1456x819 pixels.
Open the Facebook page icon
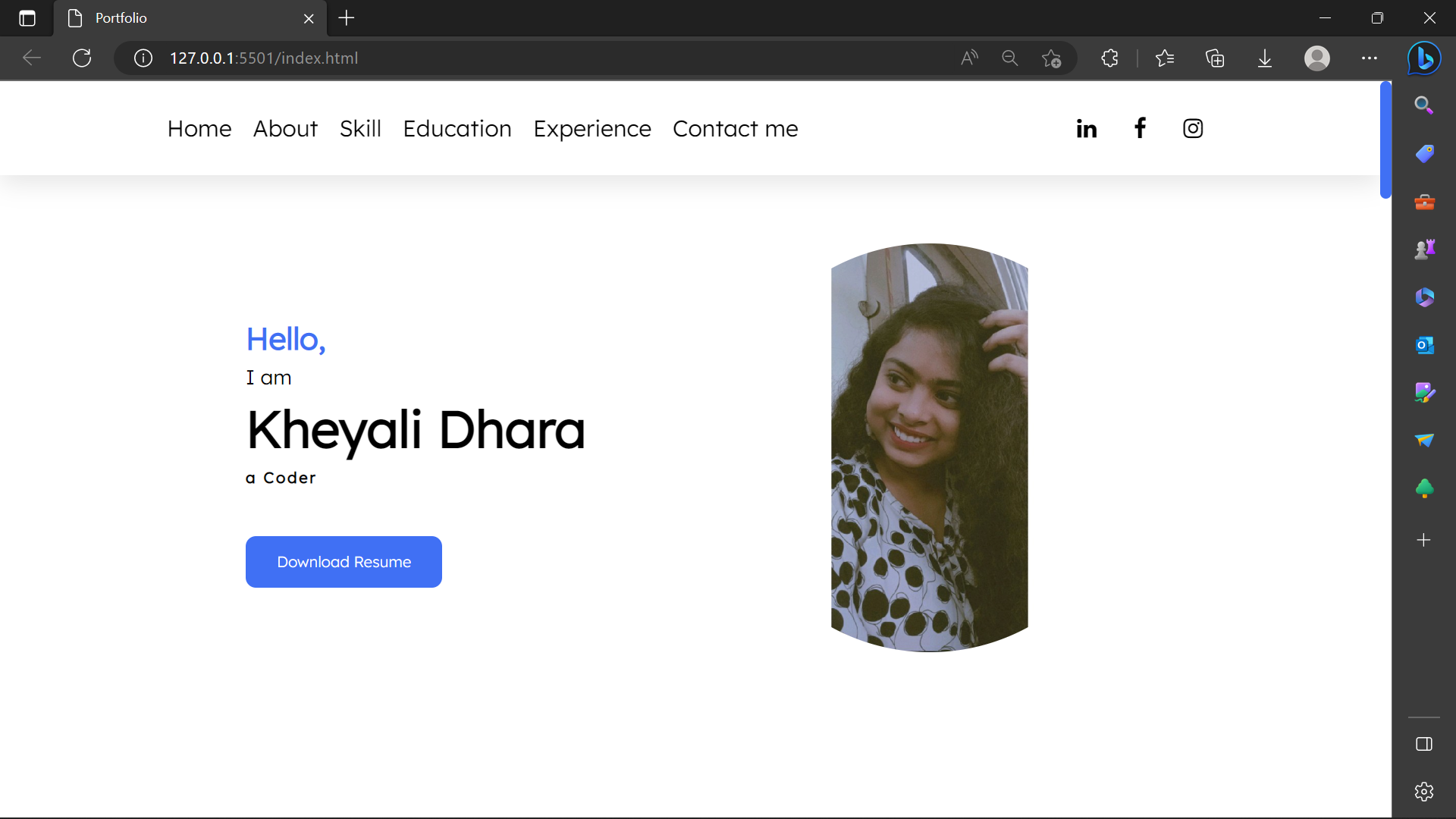click(x=1139, y=128)
